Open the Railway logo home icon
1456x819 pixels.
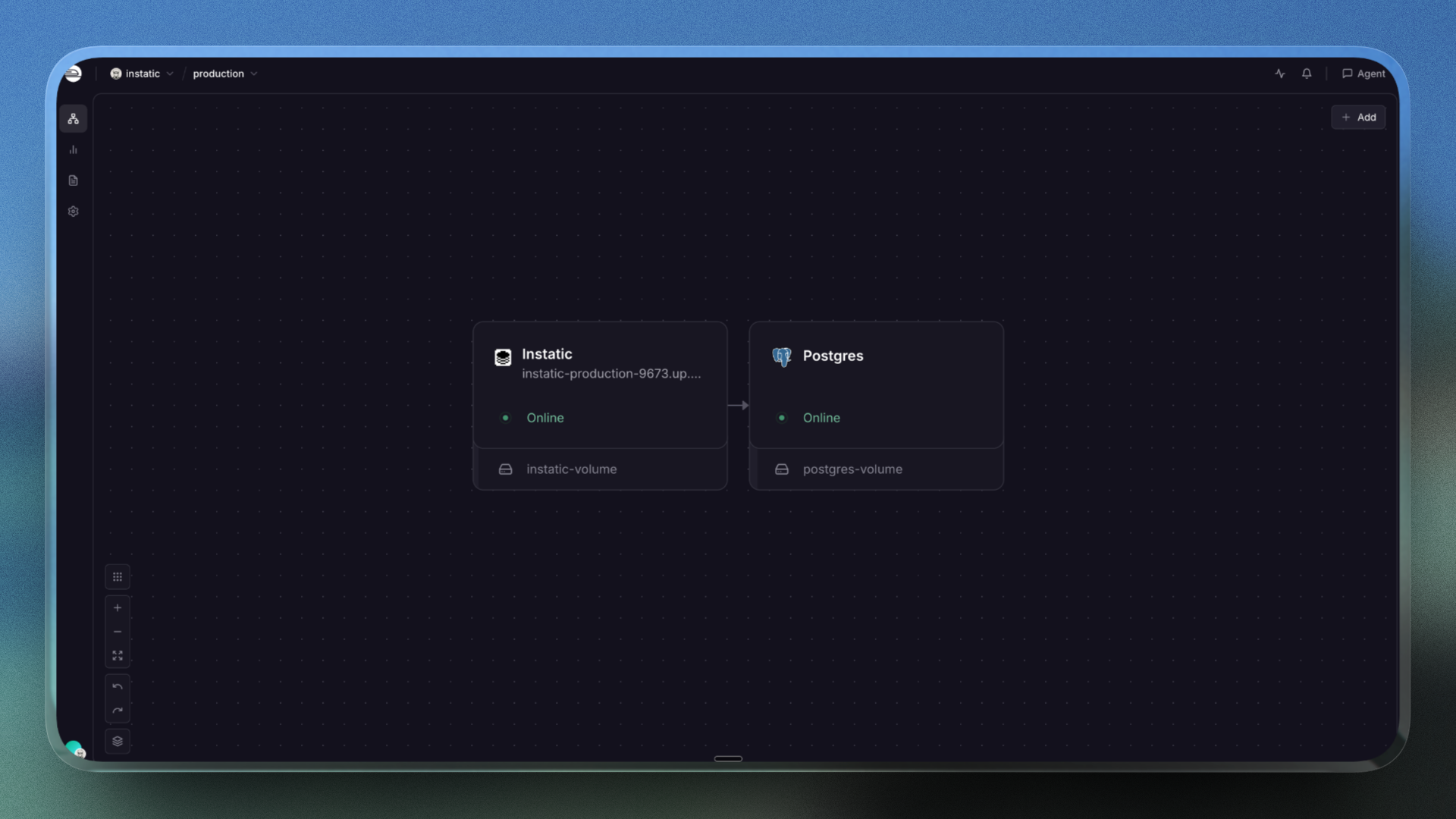(x=74, y=74)
